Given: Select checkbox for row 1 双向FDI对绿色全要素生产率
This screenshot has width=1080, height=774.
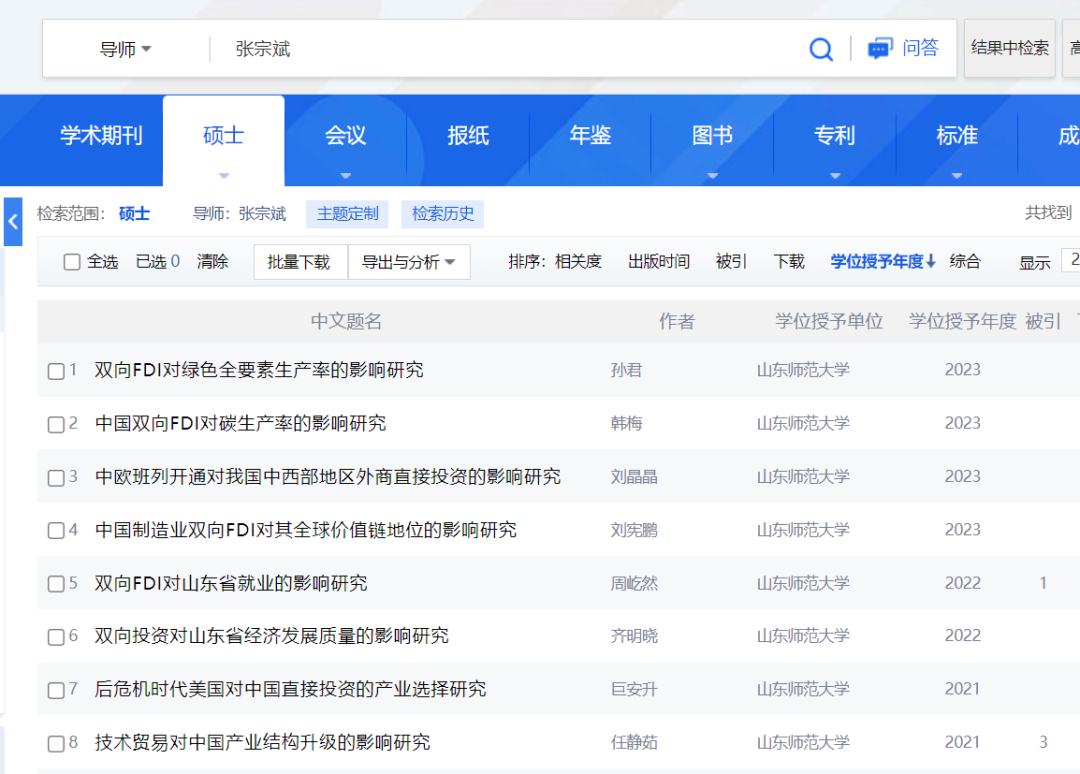Looking at the screenshot, I should click(x=56, y=371).
